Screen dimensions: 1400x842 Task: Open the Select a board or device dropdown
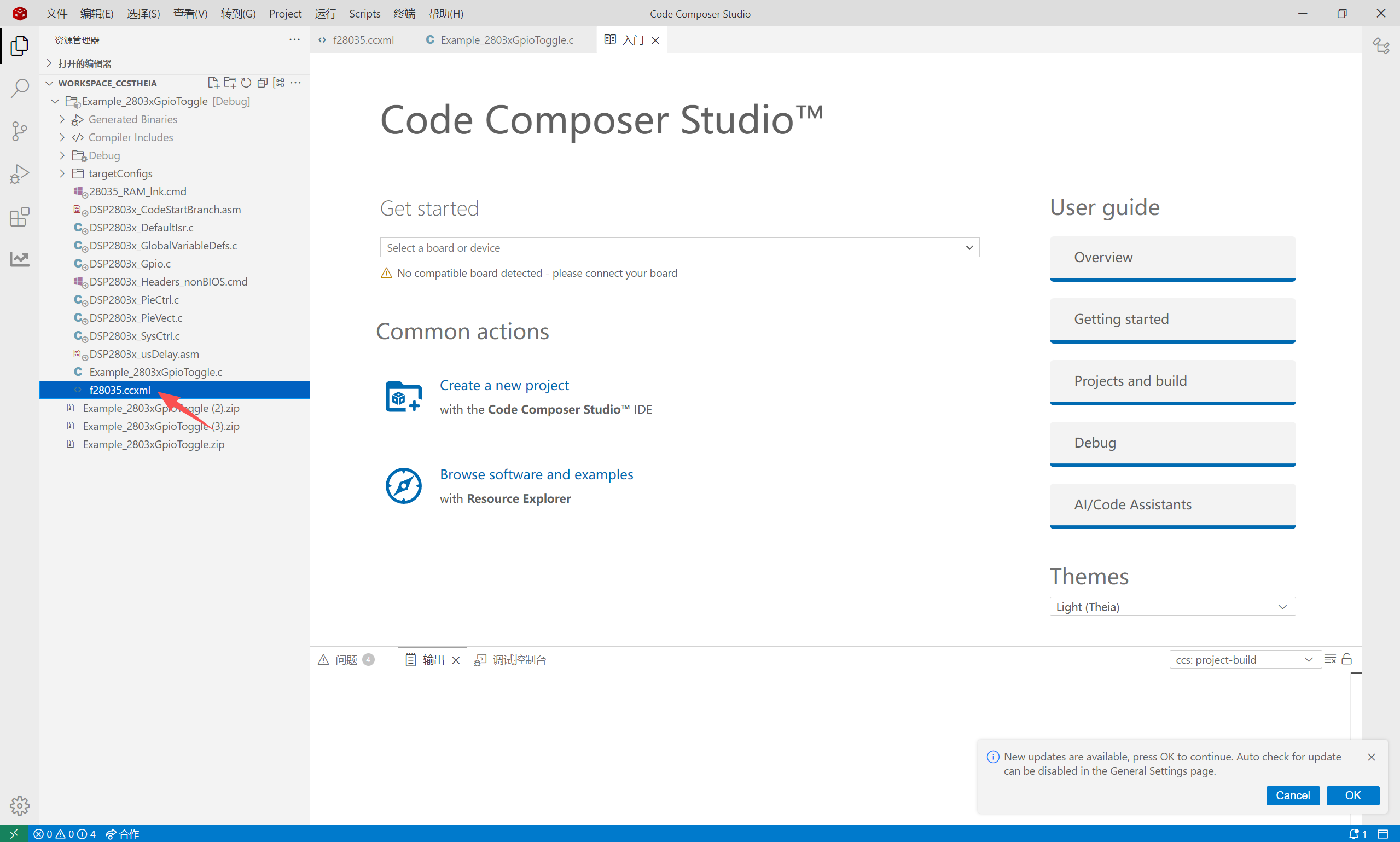(679, 247)
